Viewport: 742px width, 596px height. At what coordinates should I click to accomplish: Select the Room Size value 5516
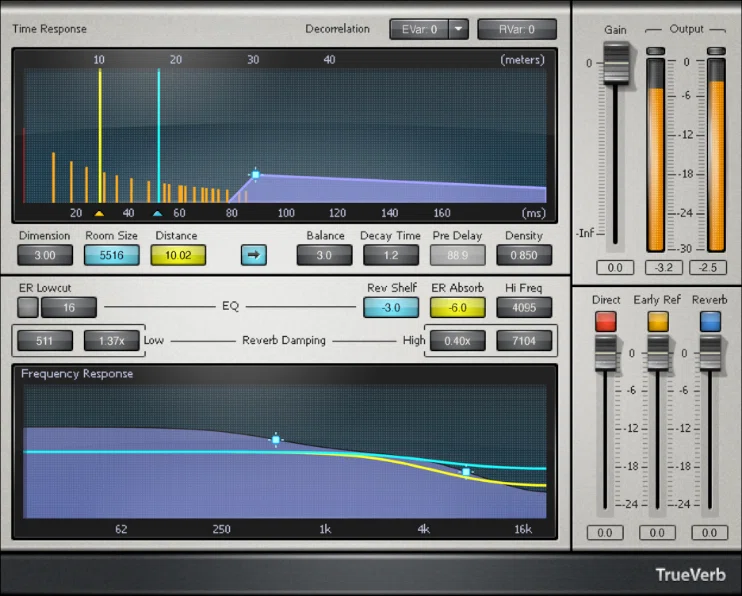tap(112, 255)
